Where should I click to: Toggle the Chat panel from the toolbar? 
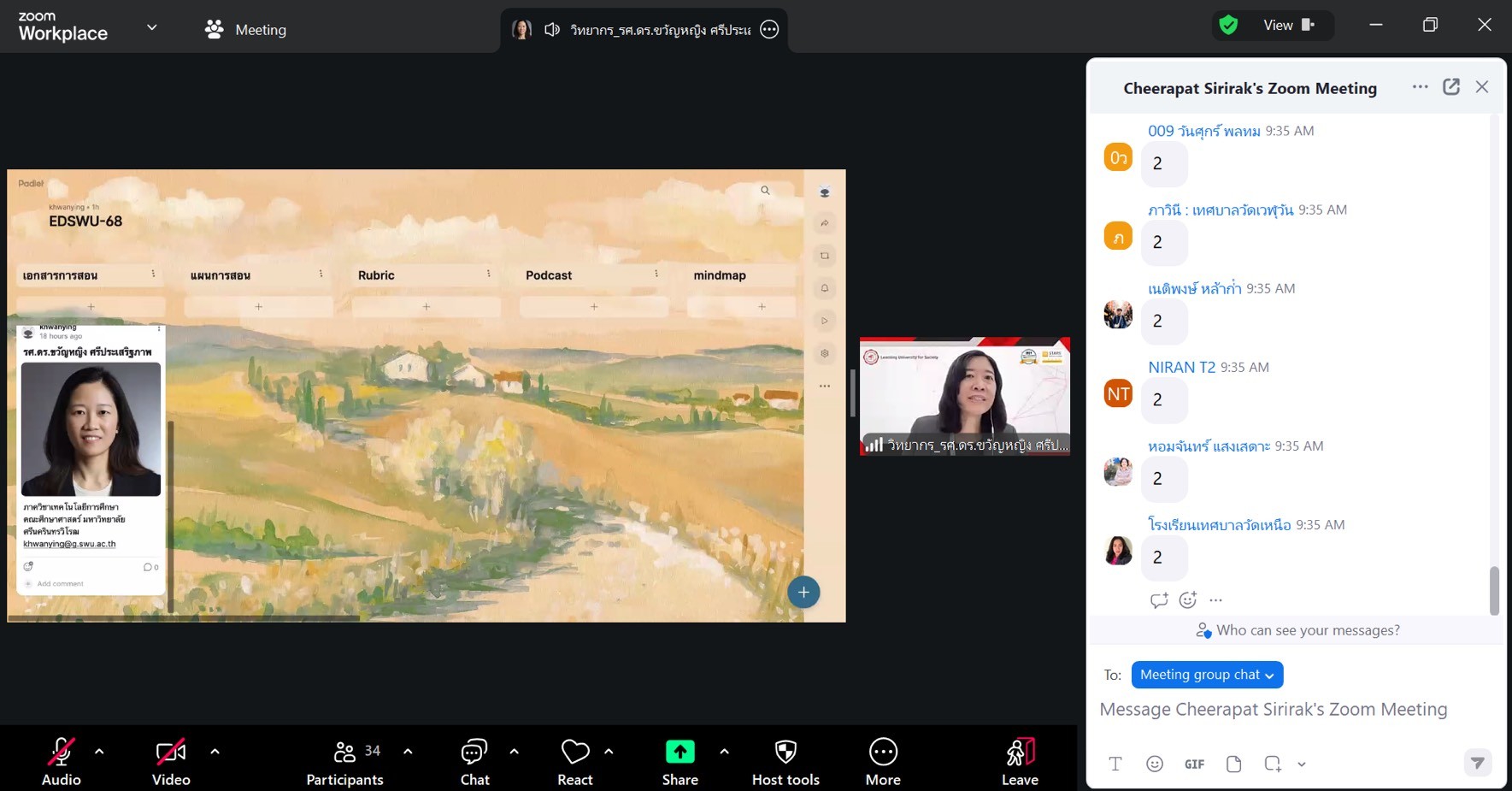tap(474, 760)
